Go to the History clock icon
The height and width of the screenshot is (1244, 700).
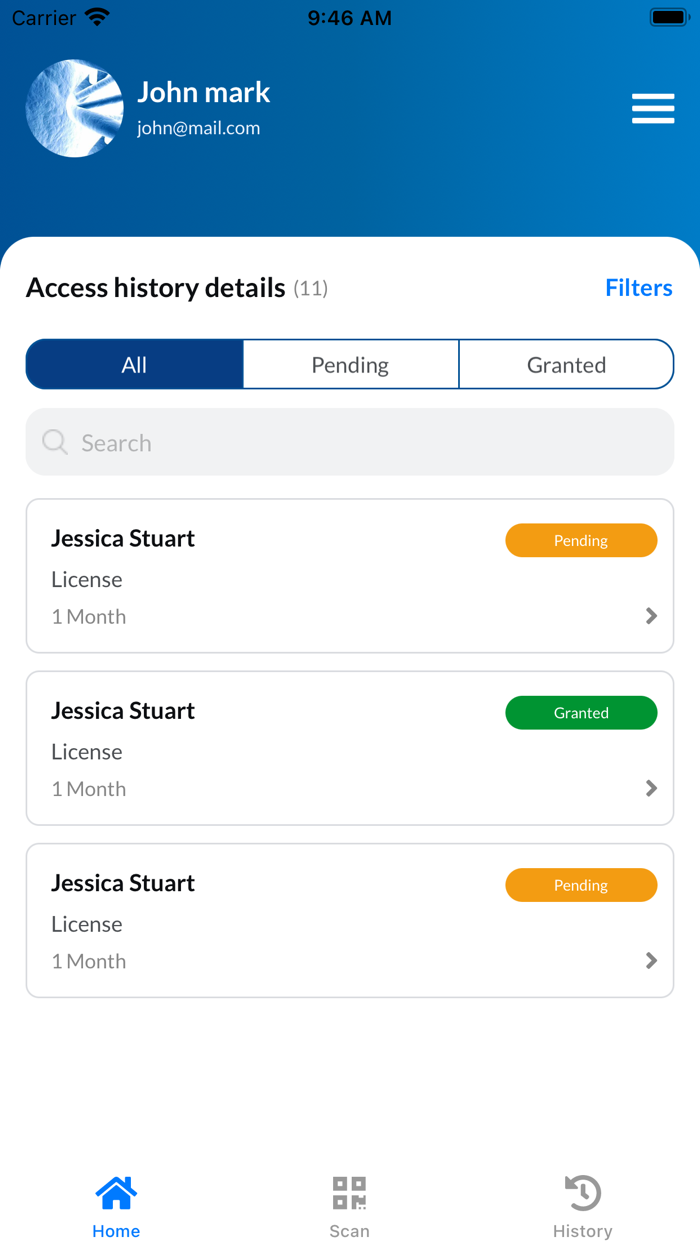point(583,1193)
